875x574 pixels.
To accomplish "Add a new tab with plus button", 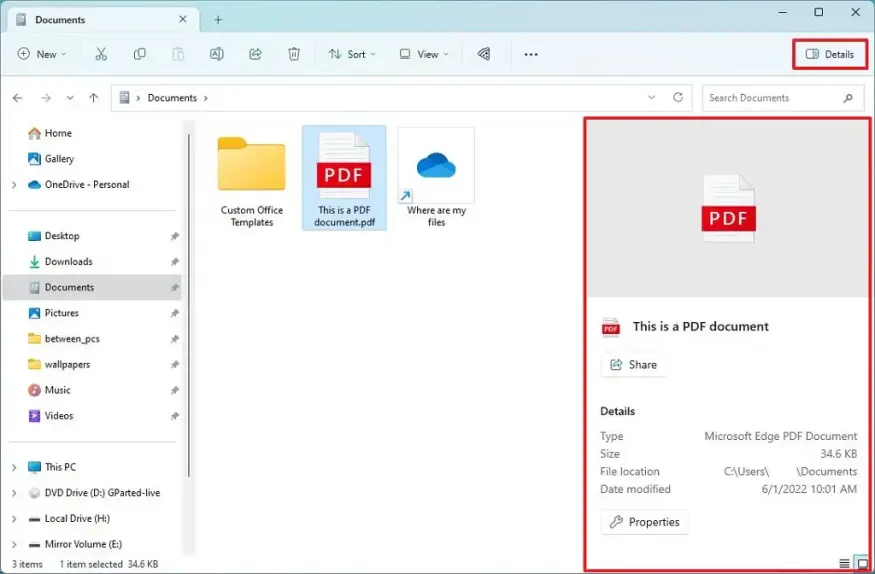I will (x=218, y=20).
